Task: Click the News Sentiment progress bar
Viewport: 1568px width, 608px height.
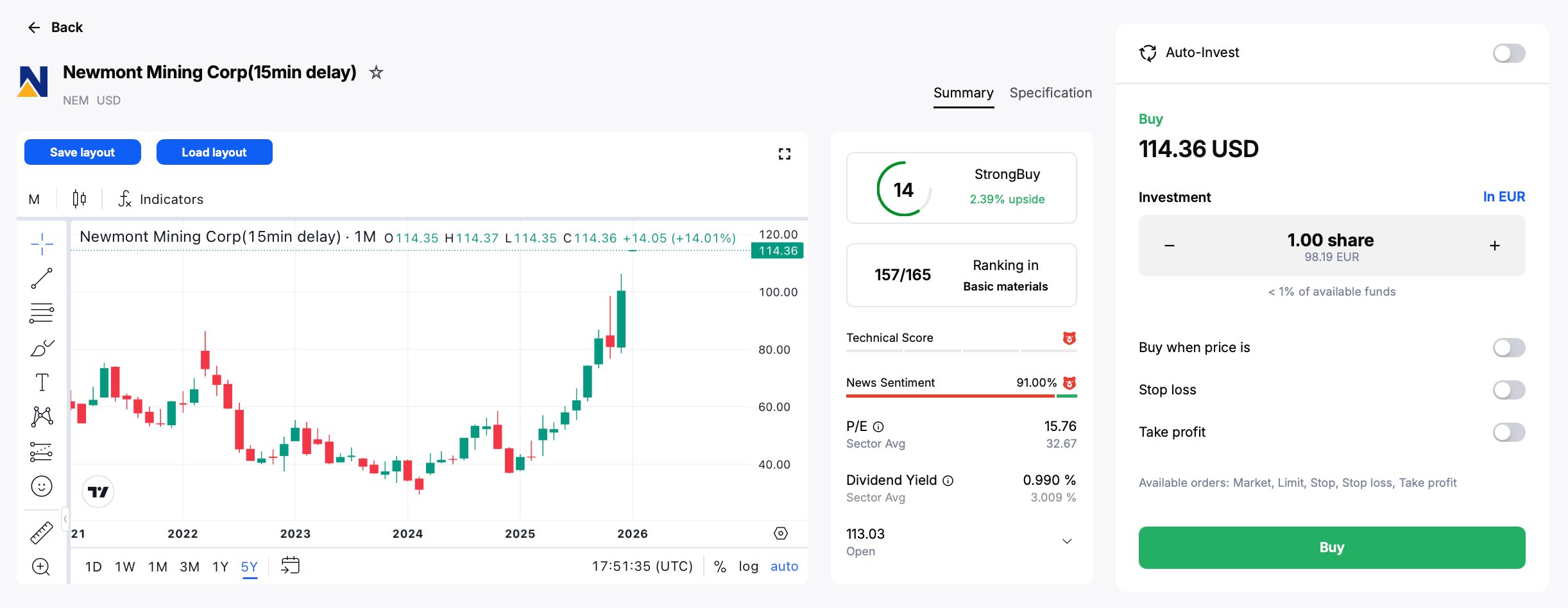Action: 961,396
